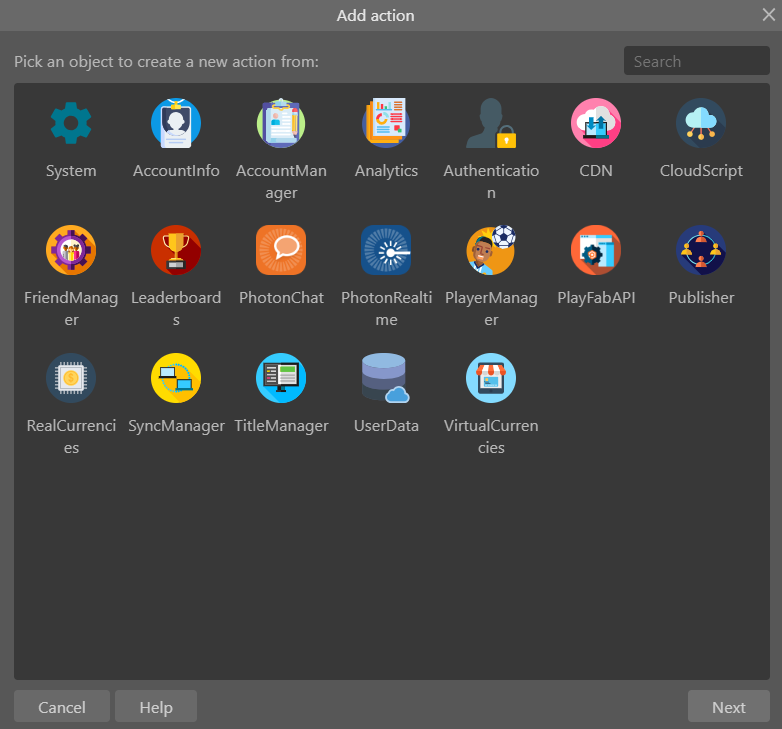Select the Analytics charts icon
The height and width of the screenshot is (729, 782).
click(386, 123)
